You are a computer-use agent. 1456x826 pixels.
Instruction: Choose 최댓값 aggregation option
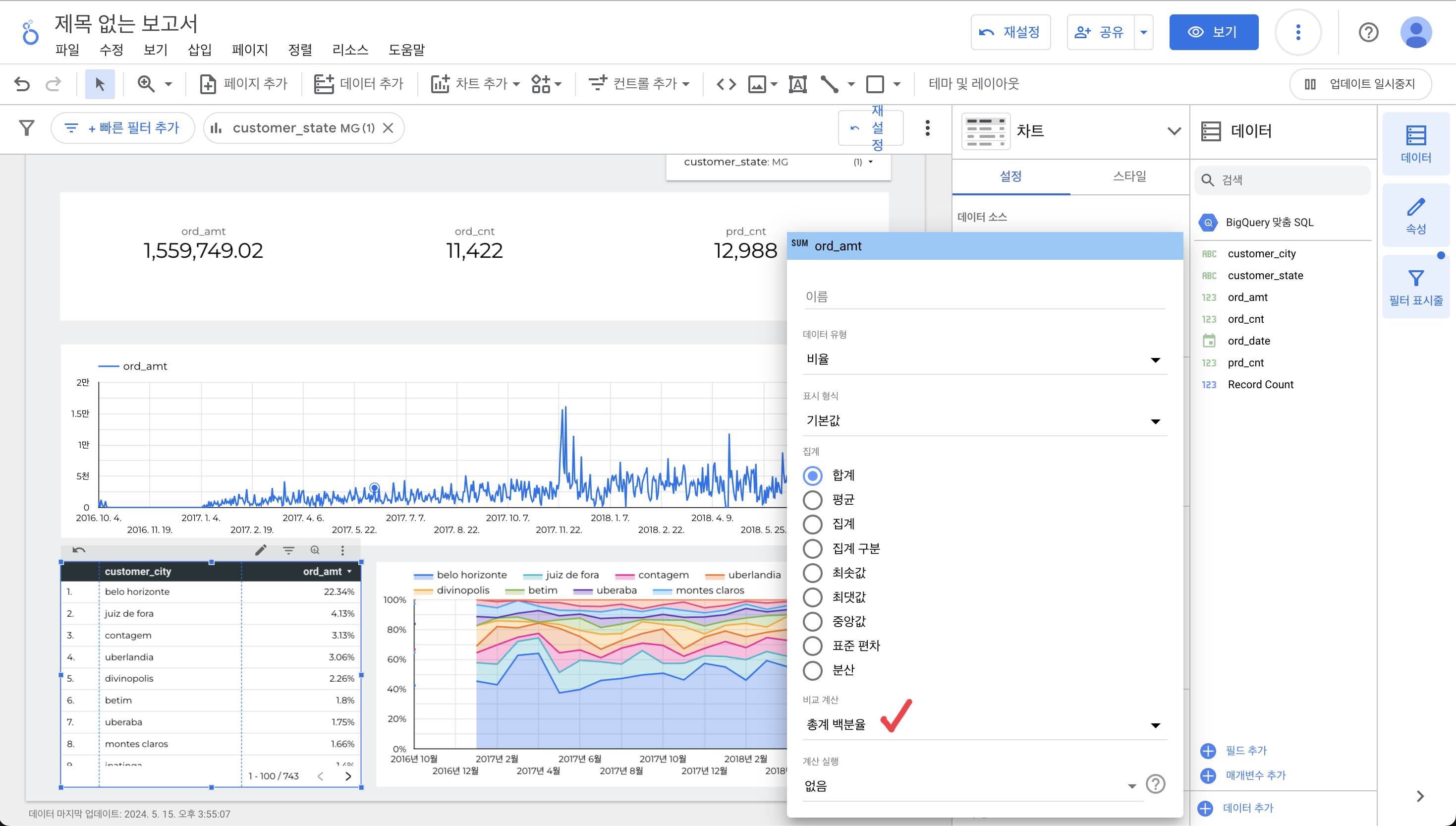point(812,597)
